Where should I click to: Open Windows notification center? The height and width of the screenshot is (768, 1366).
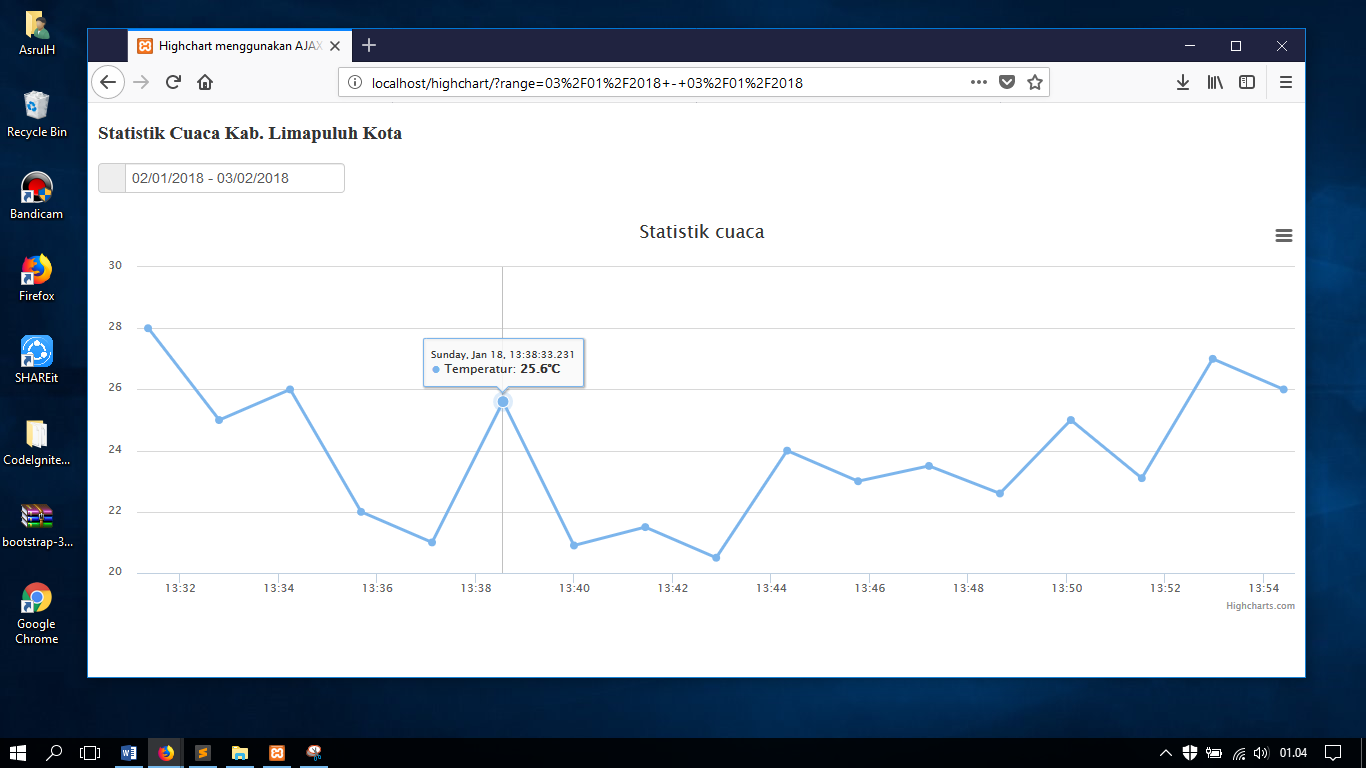pyautogui.click(x=1334, y=752)
